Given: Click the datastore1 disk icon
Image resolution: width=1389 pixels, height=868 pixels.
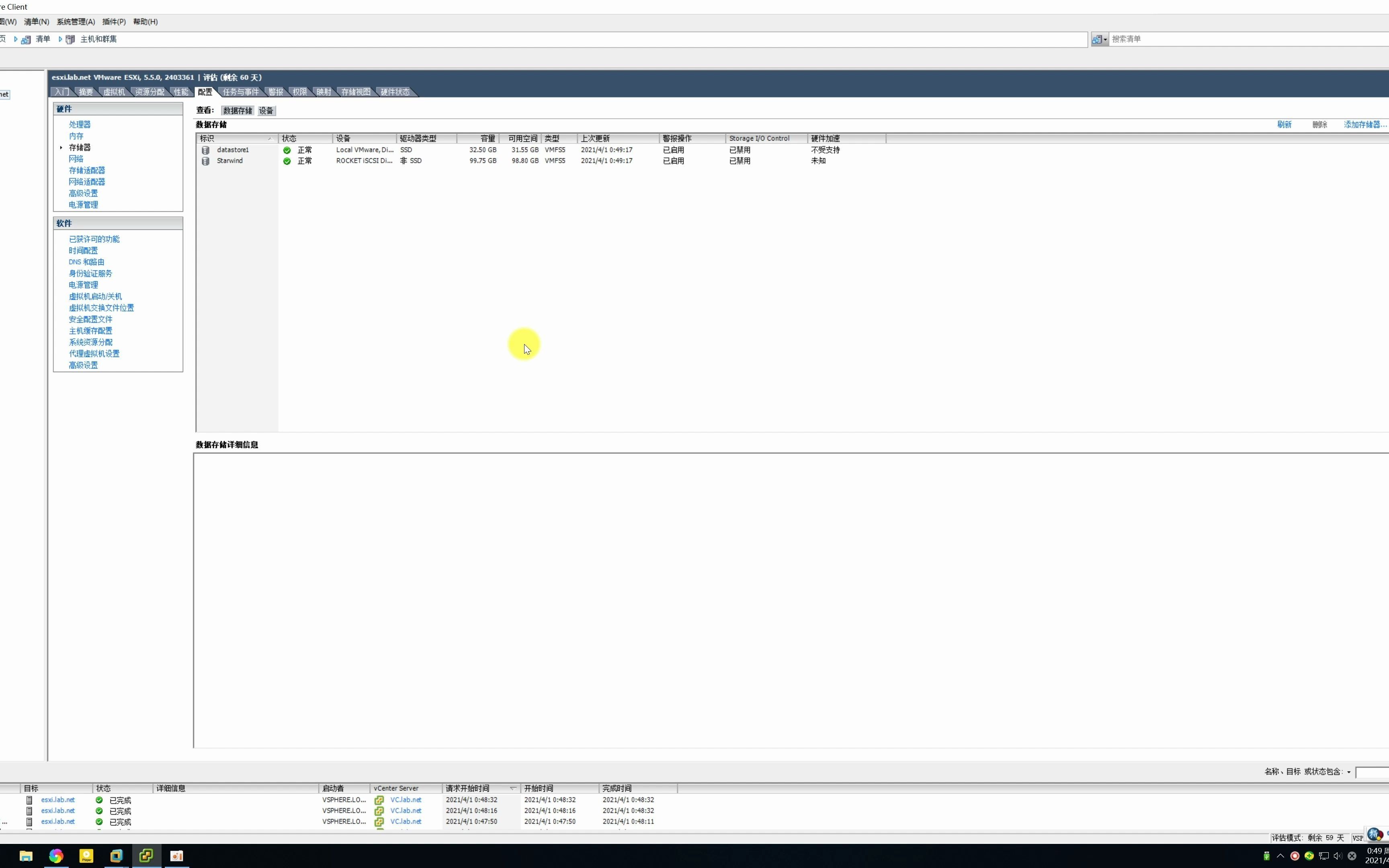Looking at the screenshot, I should point(205,150).
